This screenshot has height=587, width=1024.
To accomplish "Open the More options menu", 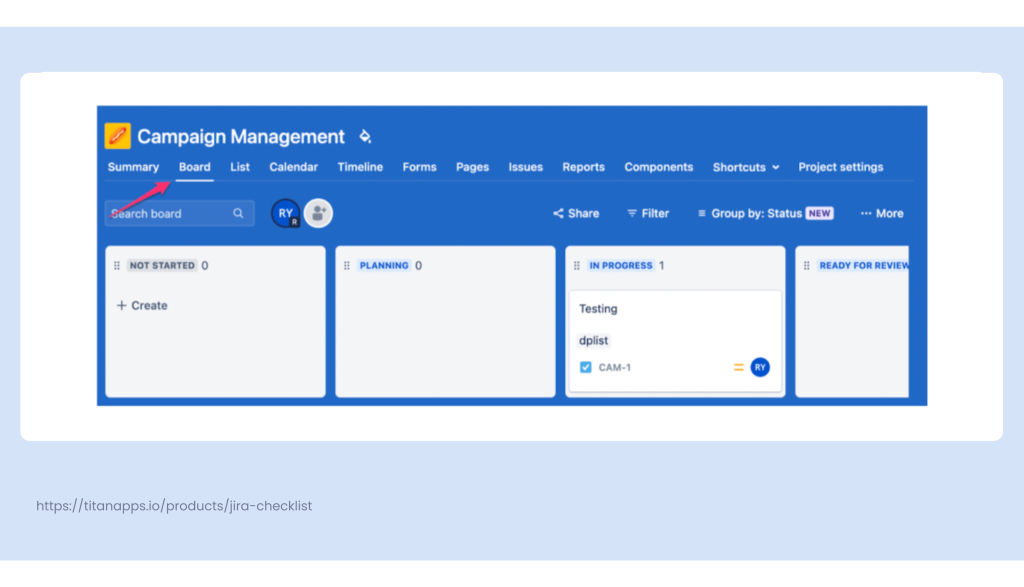I will pos(881,213).
